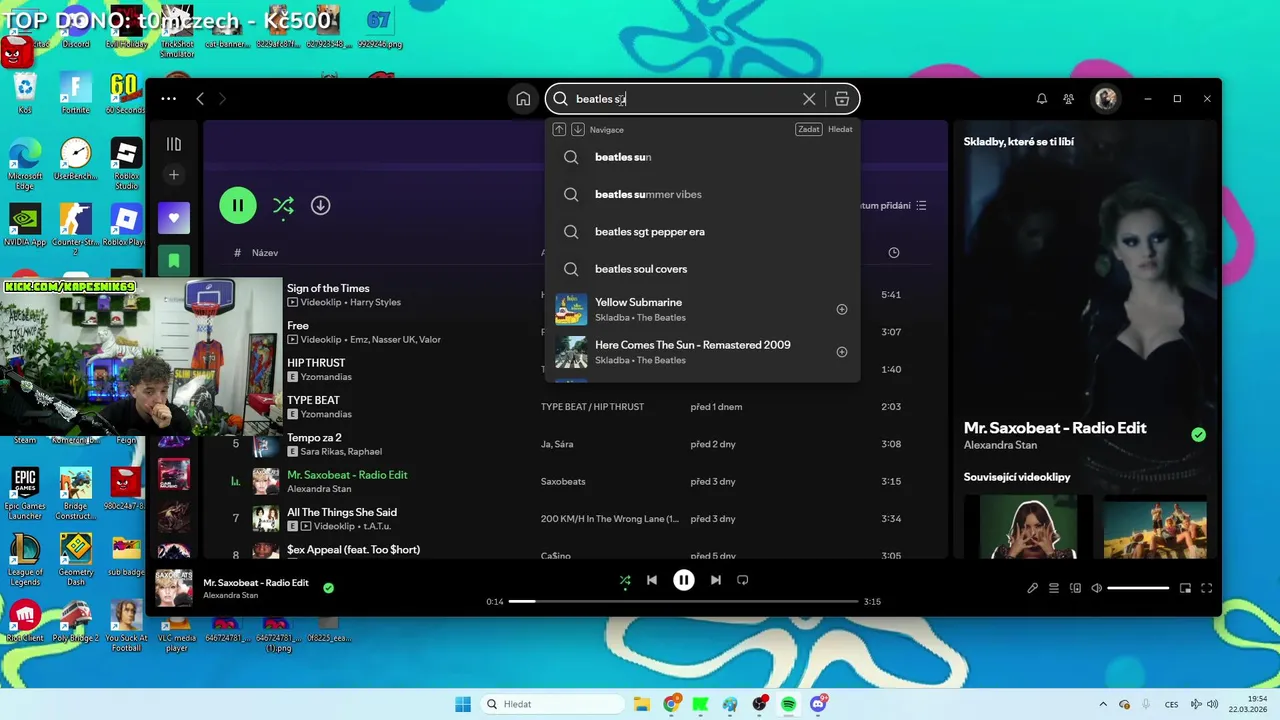This screenshot has width=1280, height=720.
Task: Clear the search text with X
Action: pyautogui.click(x=809, y=99)
